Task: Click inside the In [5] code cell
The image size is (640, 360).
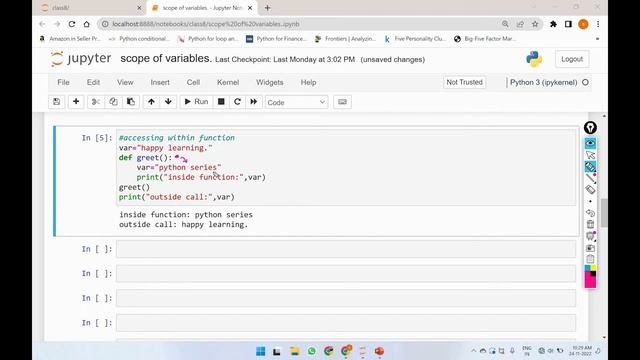Action: tap(346, 167)
